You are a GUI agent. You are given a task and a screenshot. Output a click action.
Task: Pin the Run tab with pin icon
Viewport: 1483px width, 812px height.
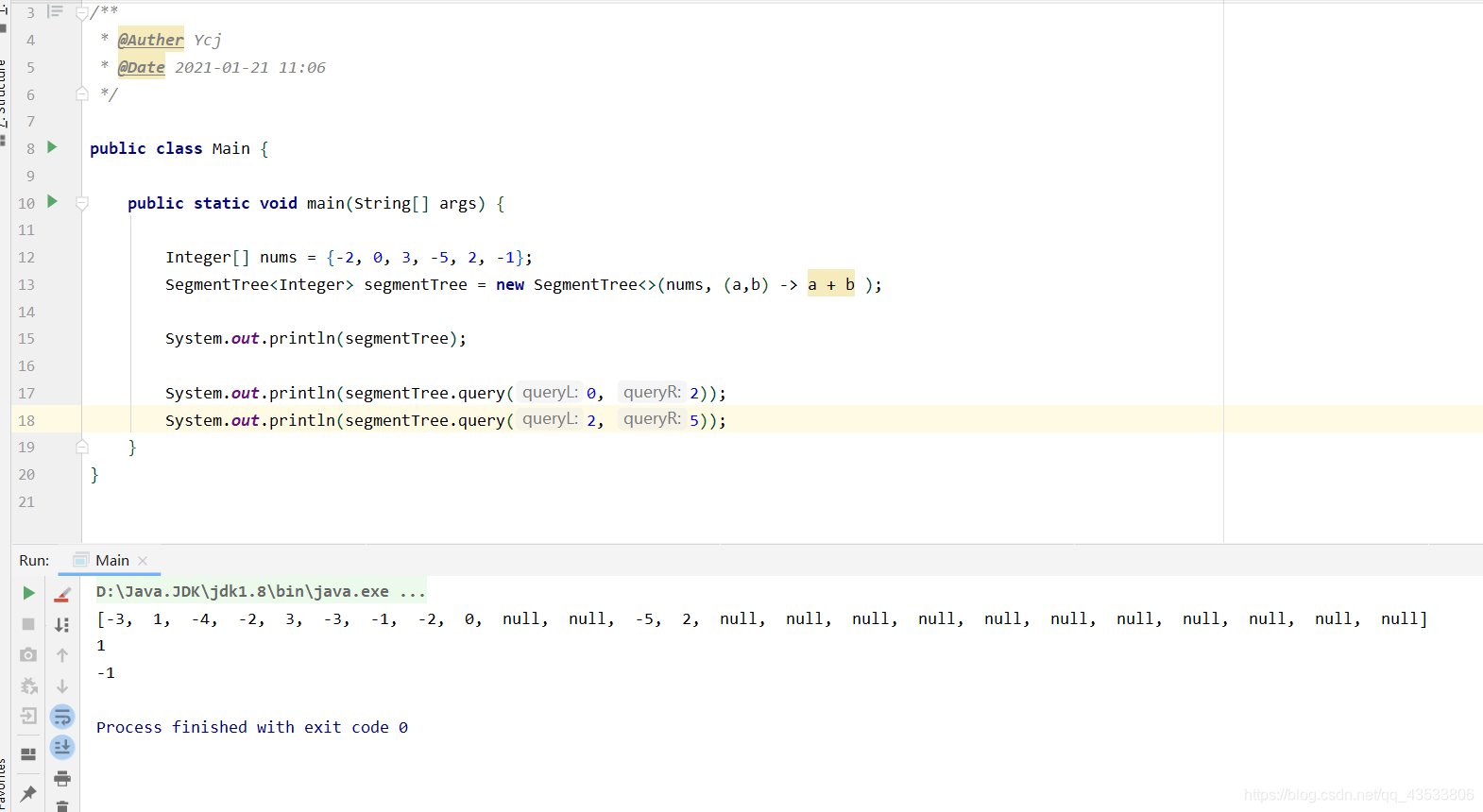pyautogui.click(x=28, y=793)
